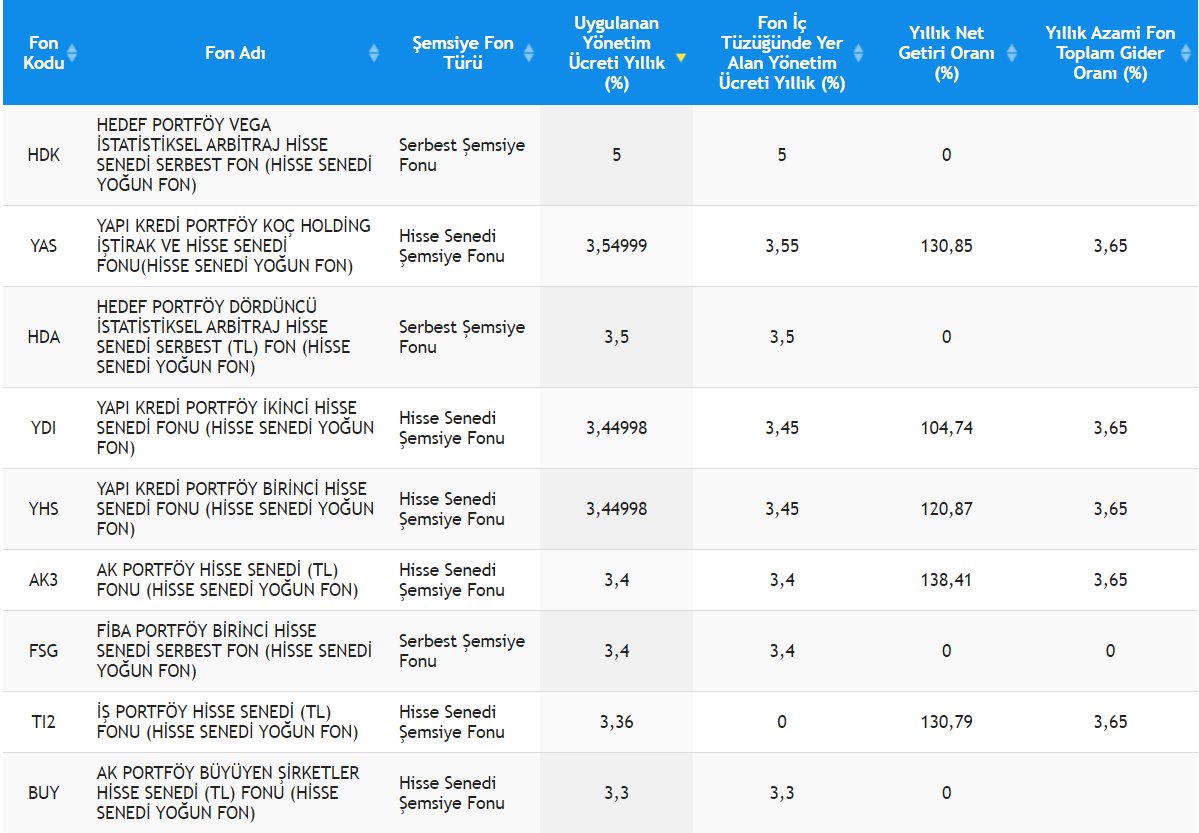
Task: Select fund code AK3
Action: (44, 580)
